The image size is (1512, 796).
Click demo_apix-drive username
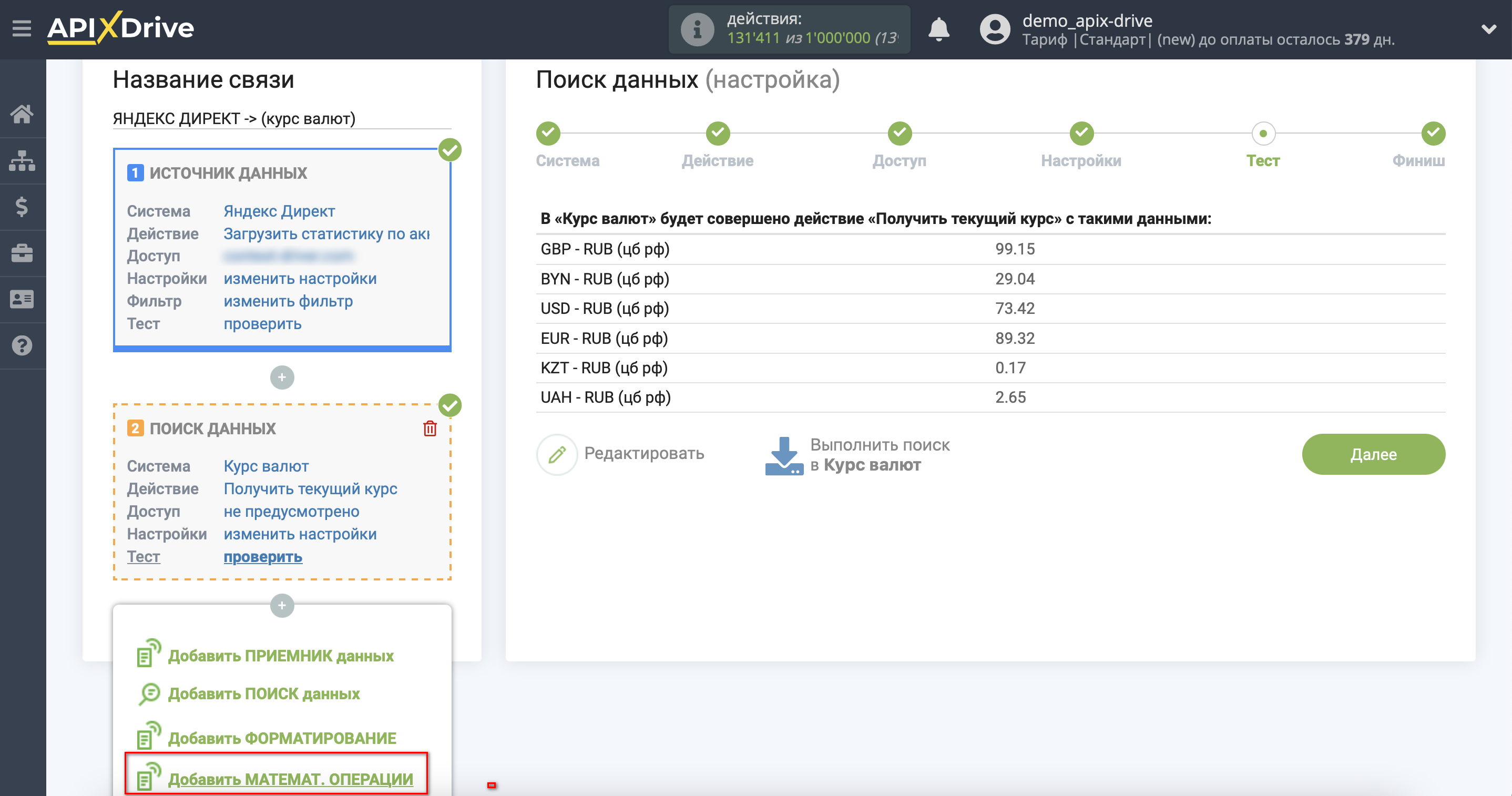pos(1087,21)
